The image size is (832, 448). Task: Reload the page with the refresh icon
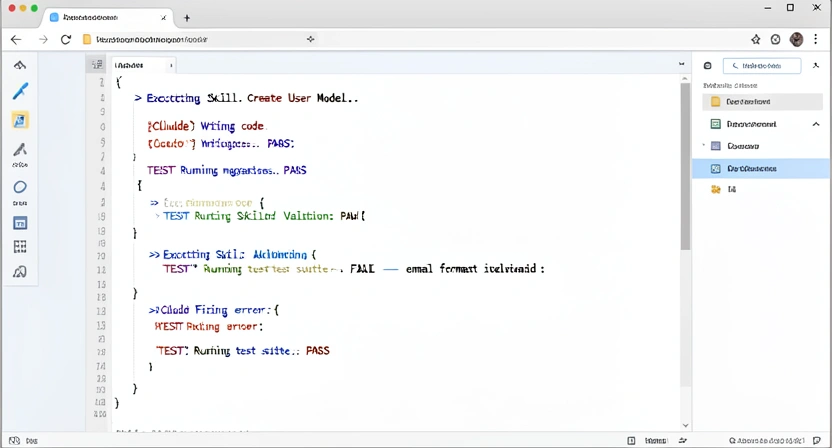66,39
